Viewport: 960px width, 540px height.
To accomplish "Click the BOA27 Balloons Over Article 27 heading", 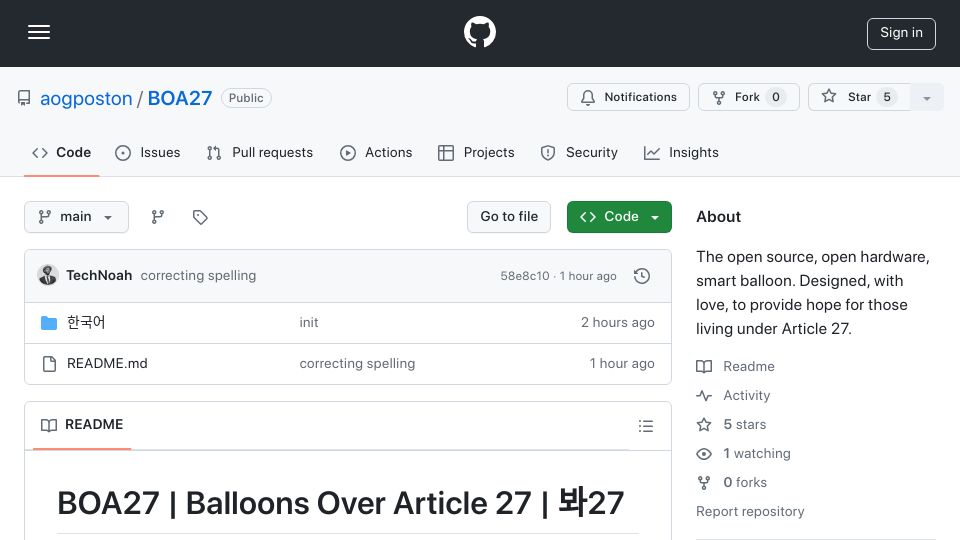I will (x=340, y=503).
